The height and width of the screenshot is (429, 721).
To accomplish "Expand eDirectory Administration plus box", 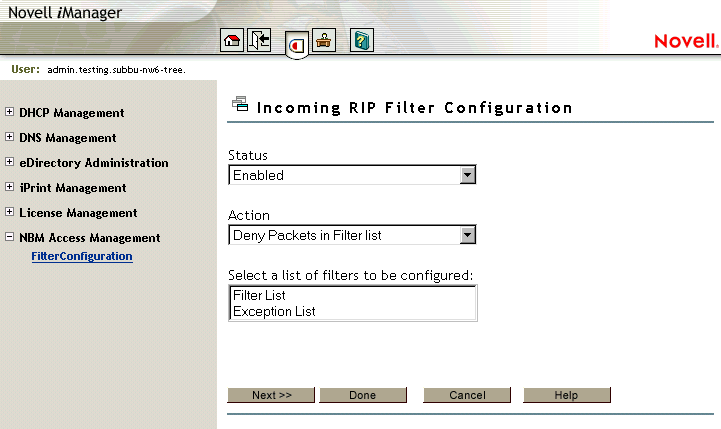I will click(9, 161).
